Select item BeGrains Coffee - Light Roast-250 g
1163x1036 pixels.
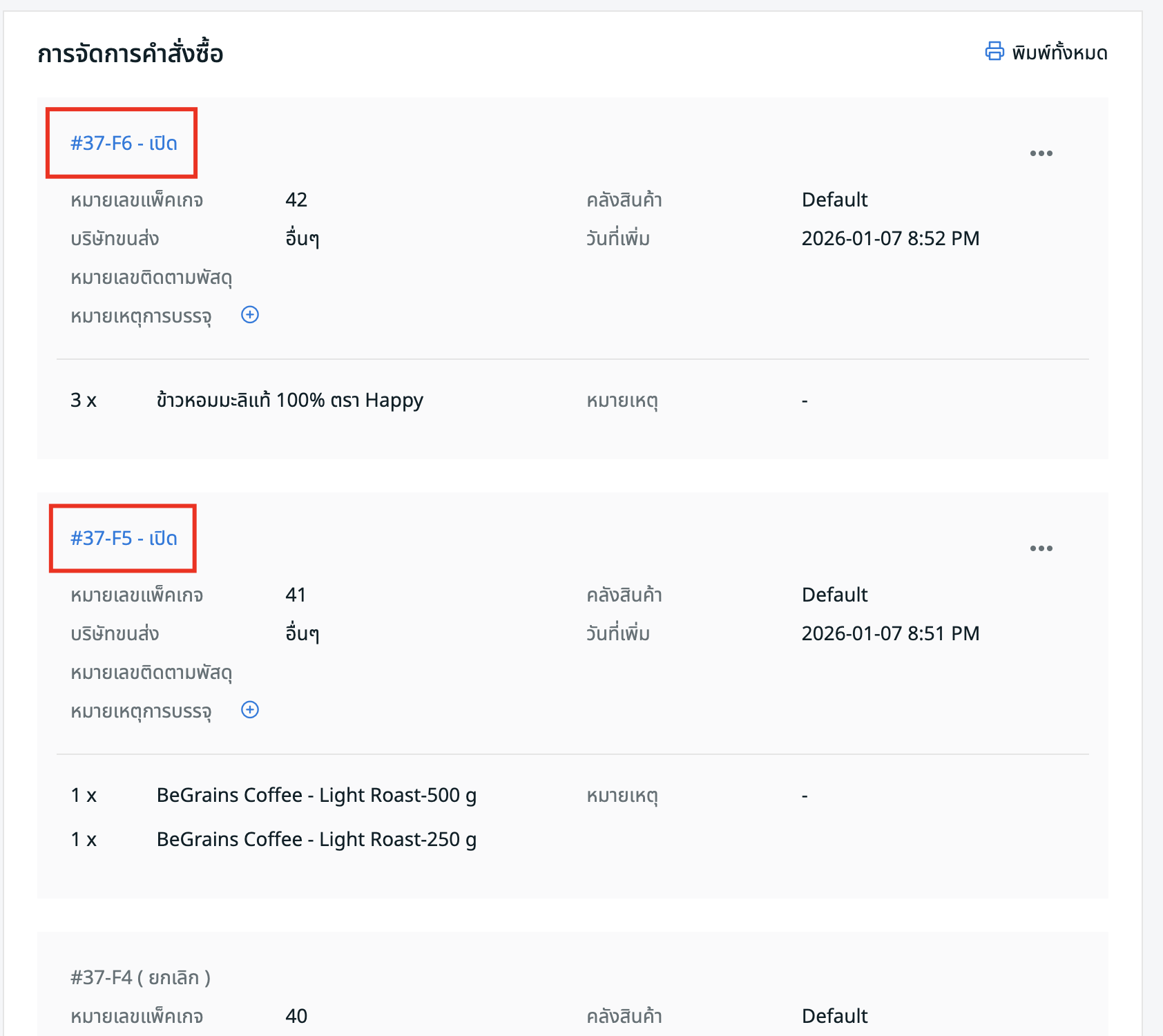point(316,840)
